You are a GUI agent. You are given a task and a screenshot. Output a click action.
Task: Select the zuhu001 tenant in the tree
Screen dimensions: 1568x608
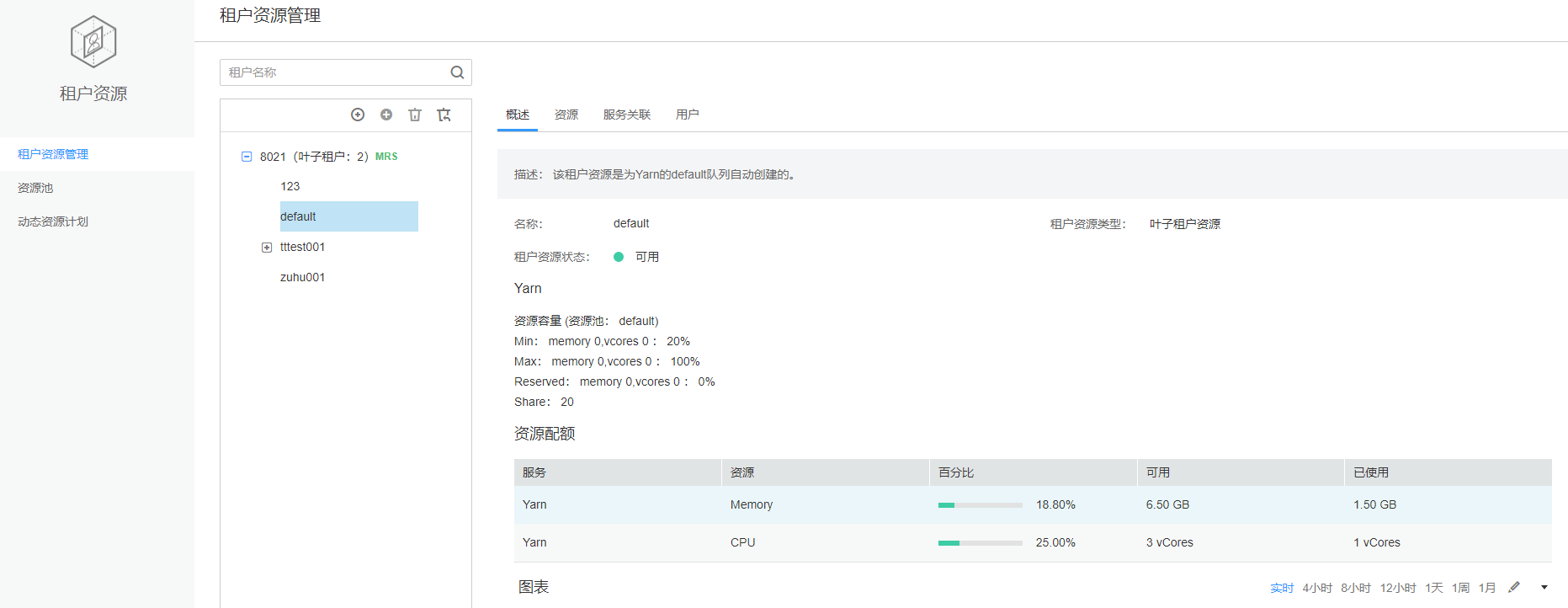[x=302, y=277]
